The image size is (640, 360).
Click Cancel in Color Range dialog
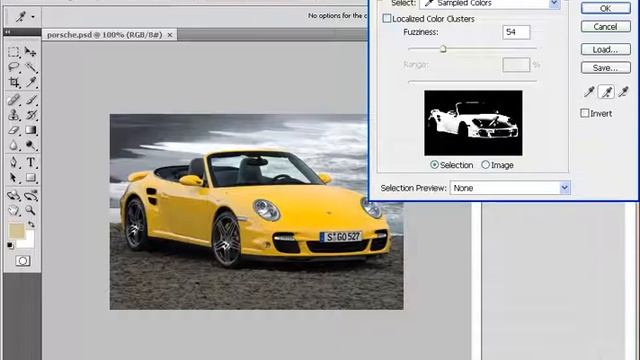pyautogui.click(x=606, y=27)
